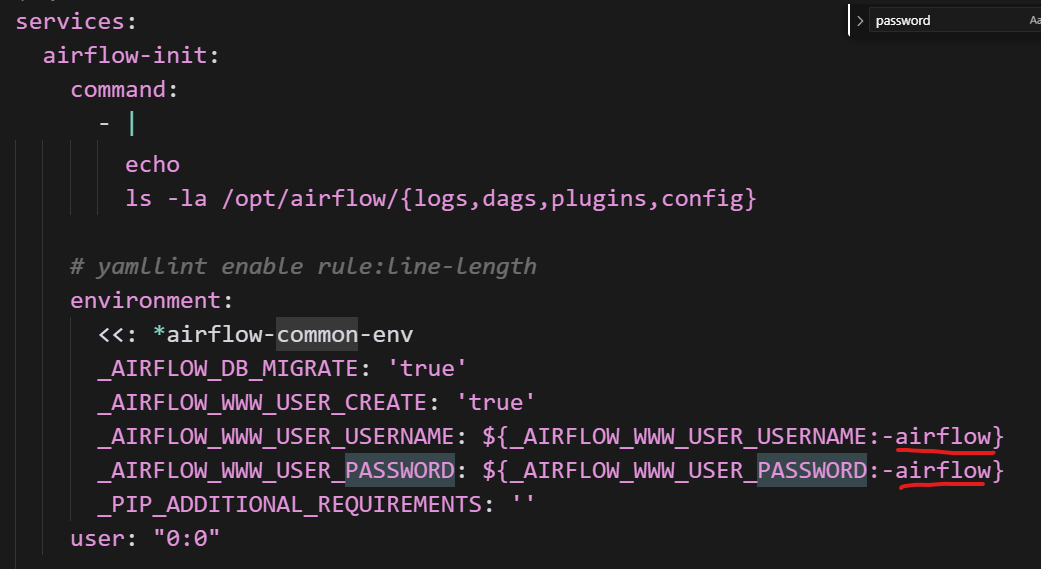This screenshot has height=569, width=1041.
Task: Select the 'command:' key line
Action: [x=124, y=89]
